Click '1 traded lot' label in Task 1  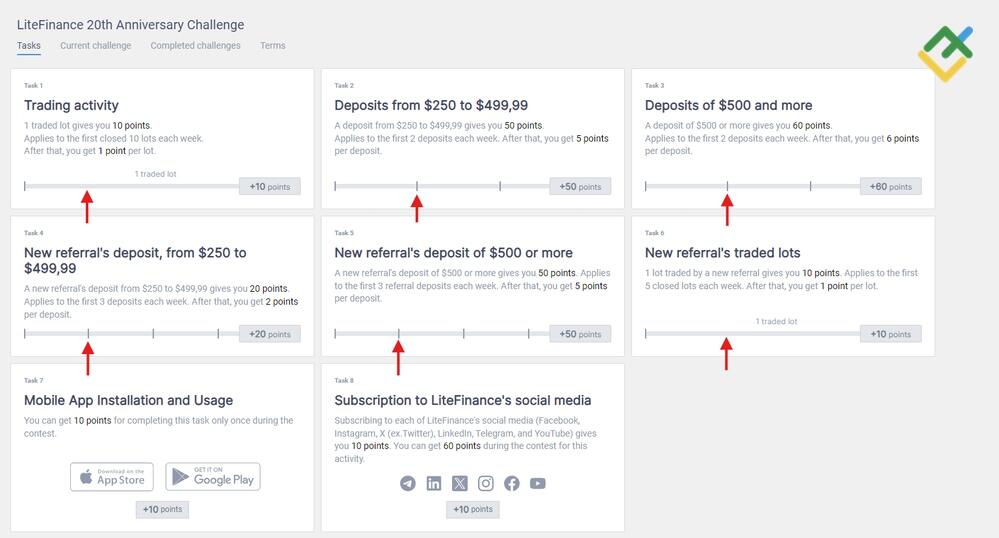click(x=155, y=174)
